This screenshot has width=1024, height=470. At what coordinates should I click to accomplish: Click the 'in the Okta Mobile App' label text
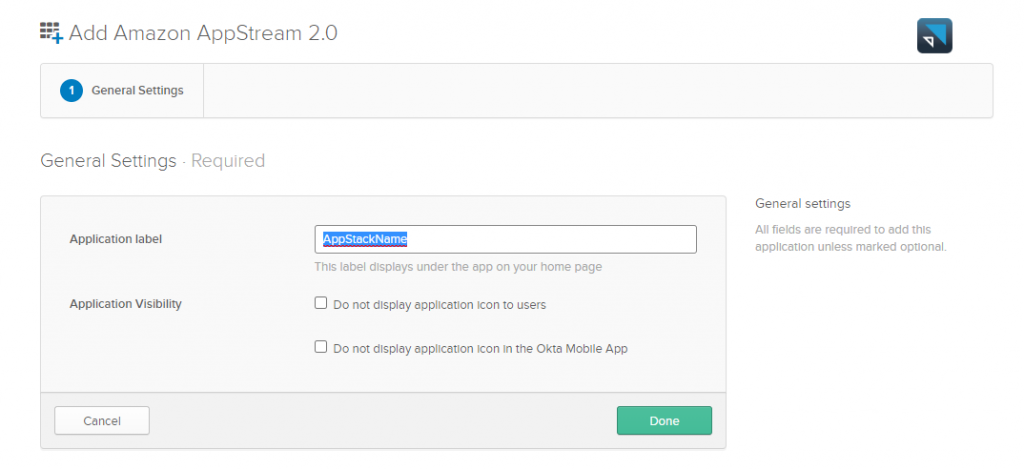coord(568,349)
